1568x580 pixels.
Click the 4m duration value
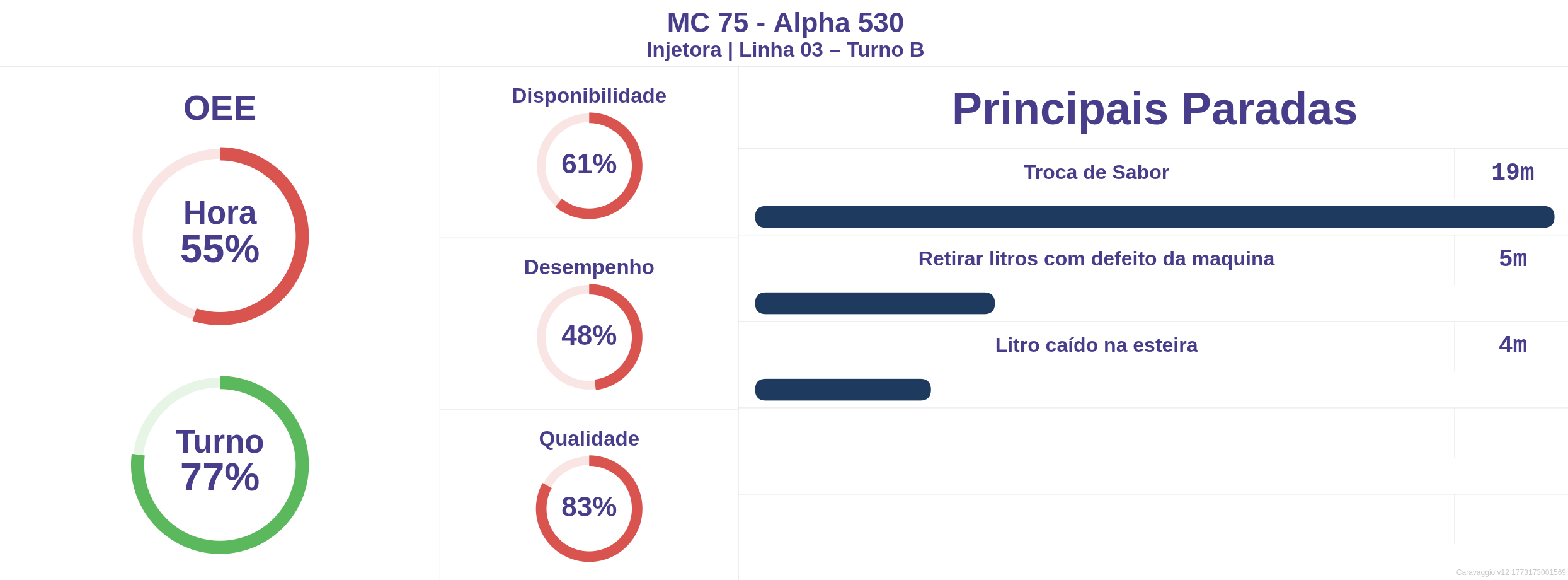1512,345
